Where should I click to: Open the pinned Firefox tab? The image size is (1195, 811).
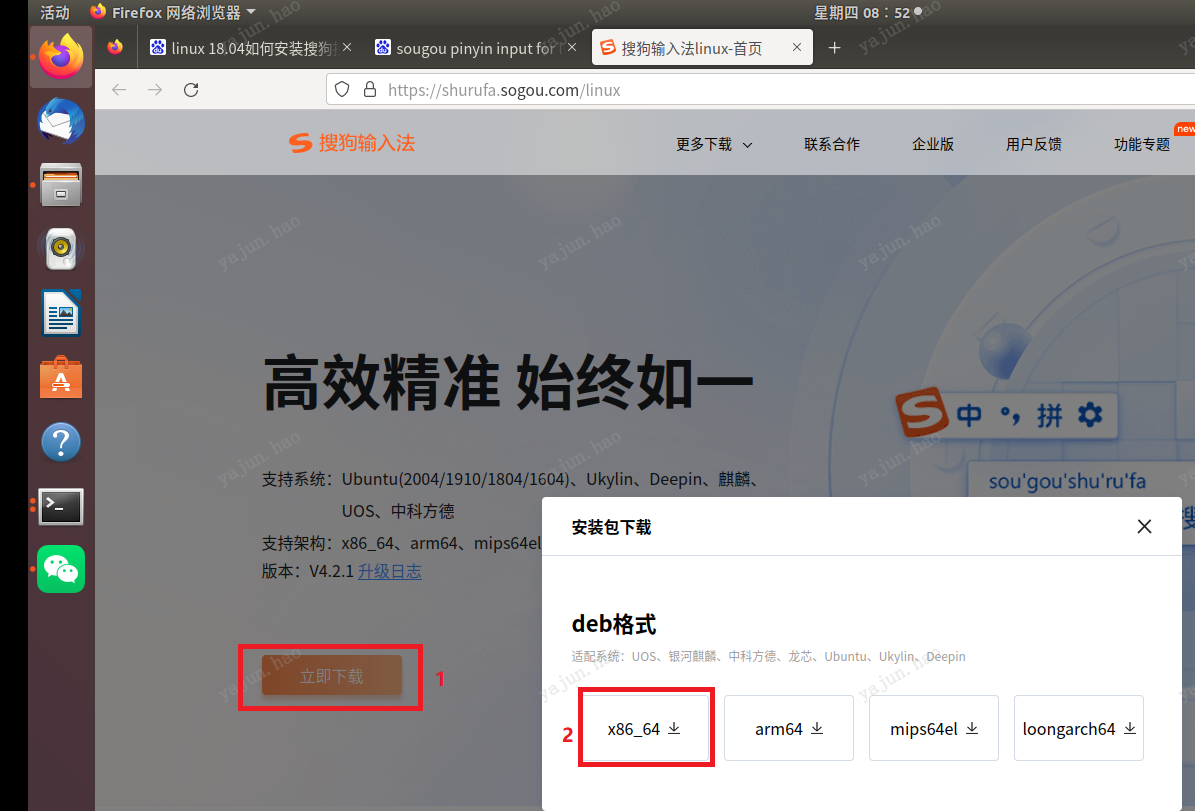click(115, 47)
